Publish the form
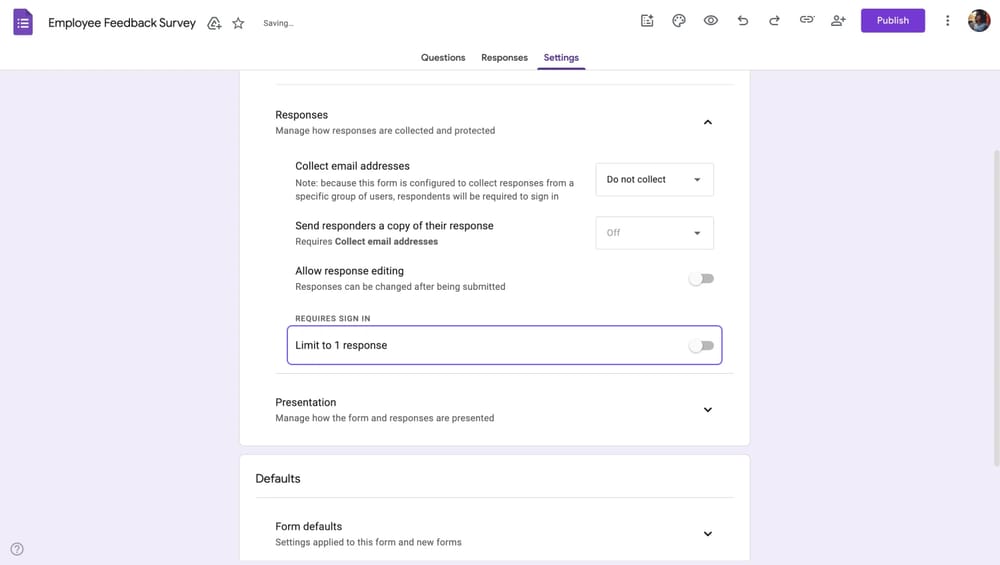Screen dimensions: 1000x565 (892, 20)
